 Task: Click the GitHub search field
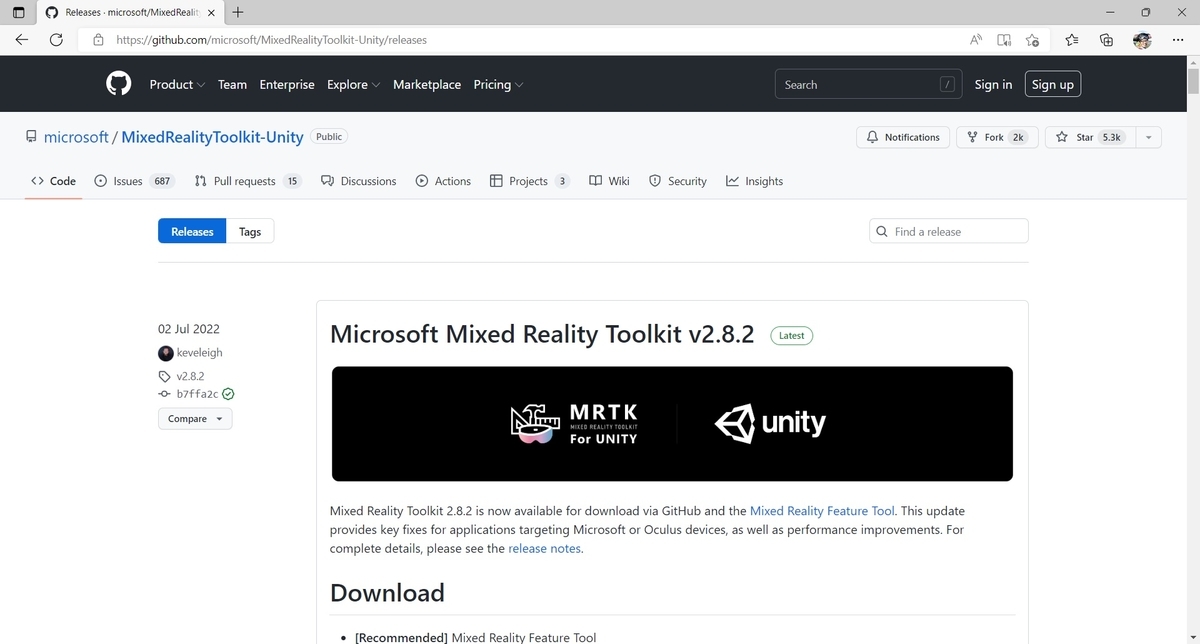pos(868,85)
